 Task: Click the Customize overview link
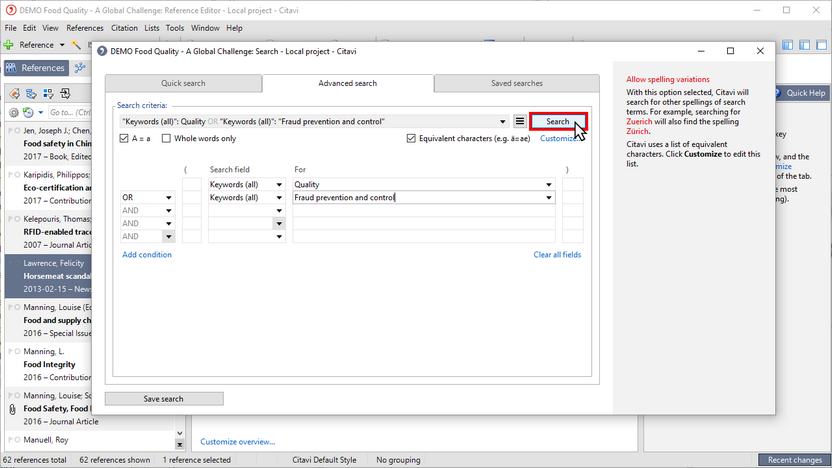(x=238, y=441)
